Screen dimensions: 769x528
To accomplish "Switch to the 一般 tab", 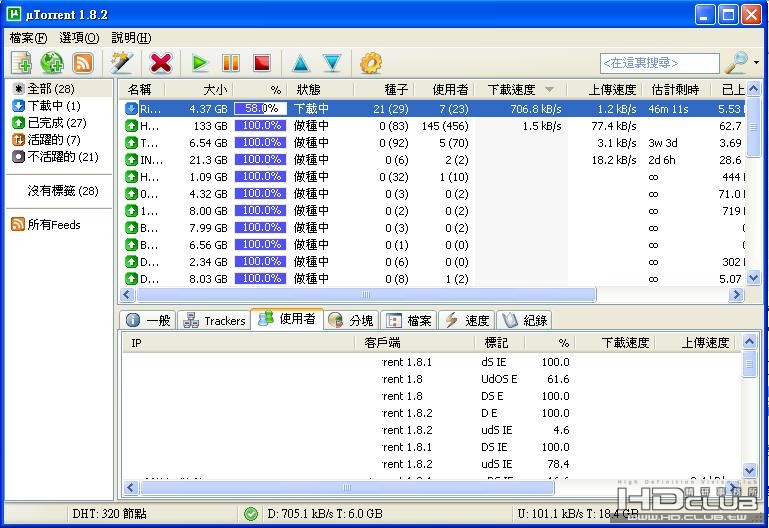I will coord(148,321).
